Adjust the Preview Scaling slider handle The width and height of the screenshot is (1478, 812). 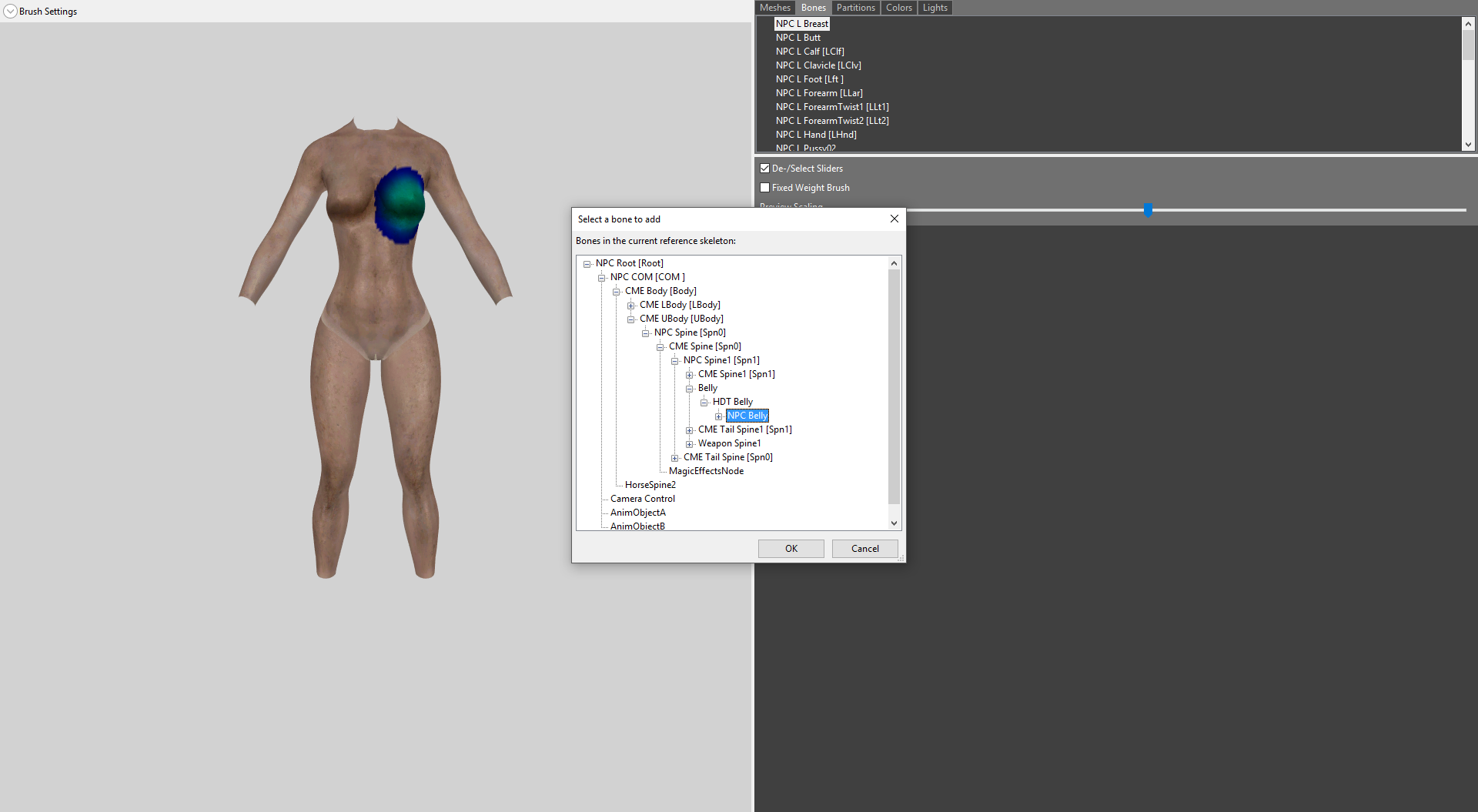[1148, 209]
